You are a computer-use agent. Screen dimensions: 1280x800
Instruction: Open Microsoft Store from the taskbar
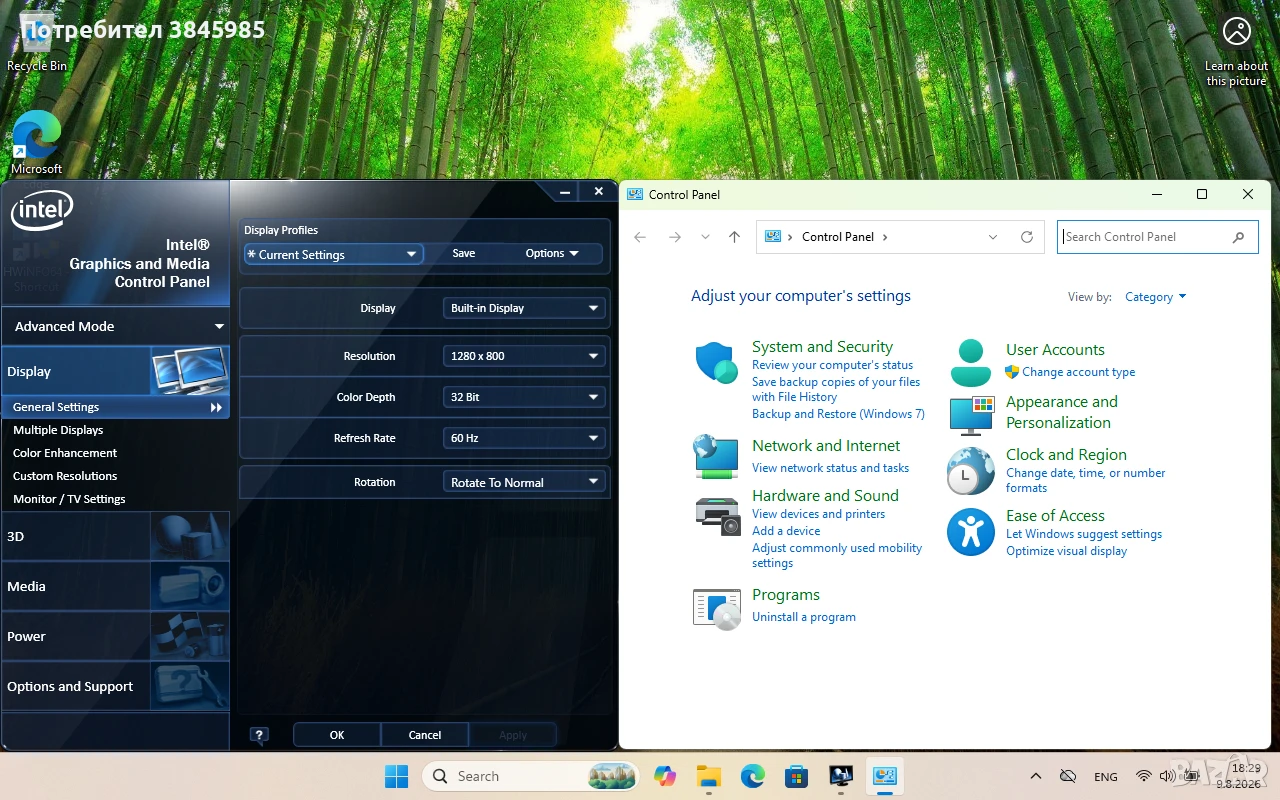797,776
